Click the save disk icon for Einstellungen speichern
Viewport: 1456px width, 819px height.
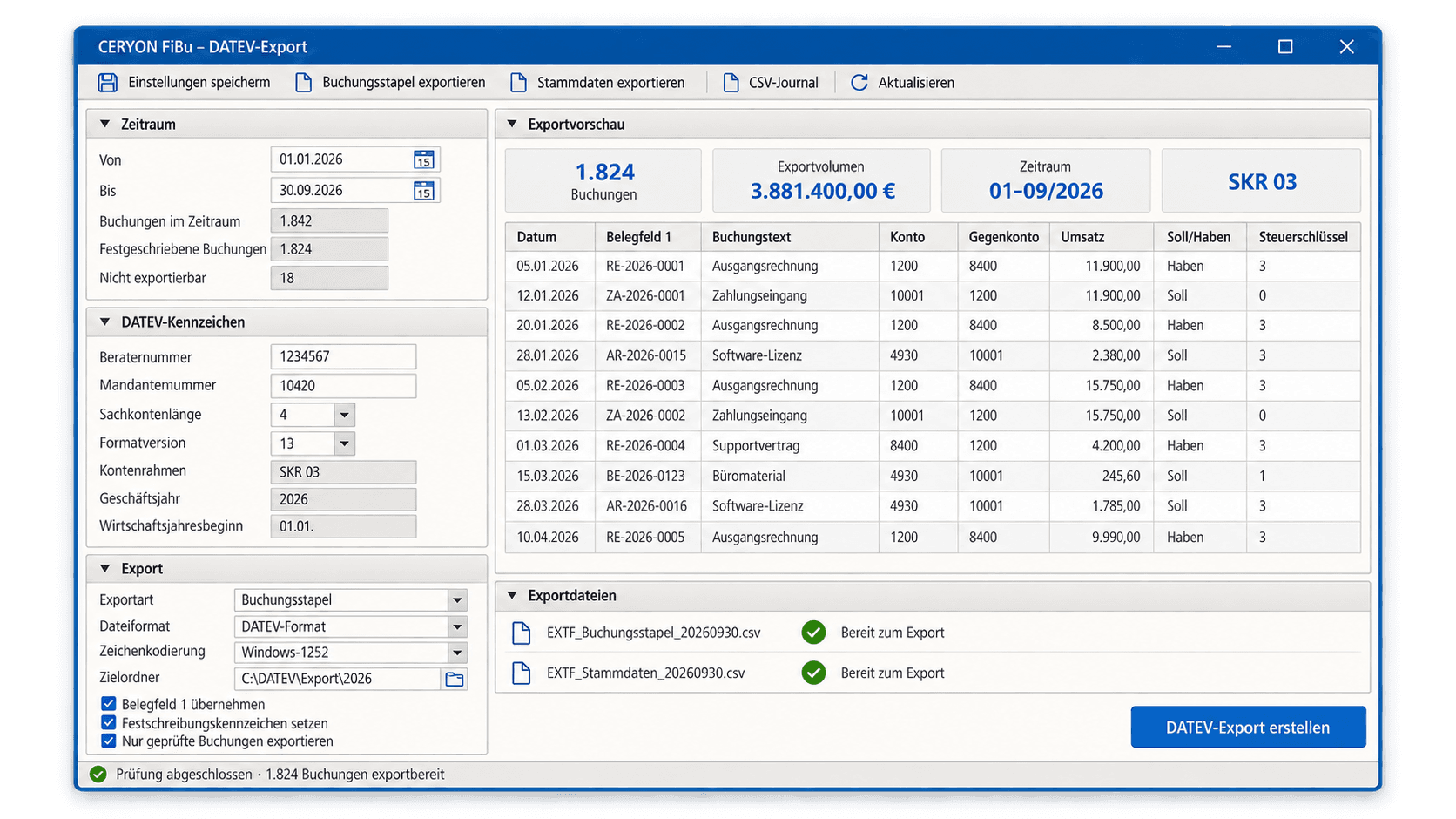point(108,83)
